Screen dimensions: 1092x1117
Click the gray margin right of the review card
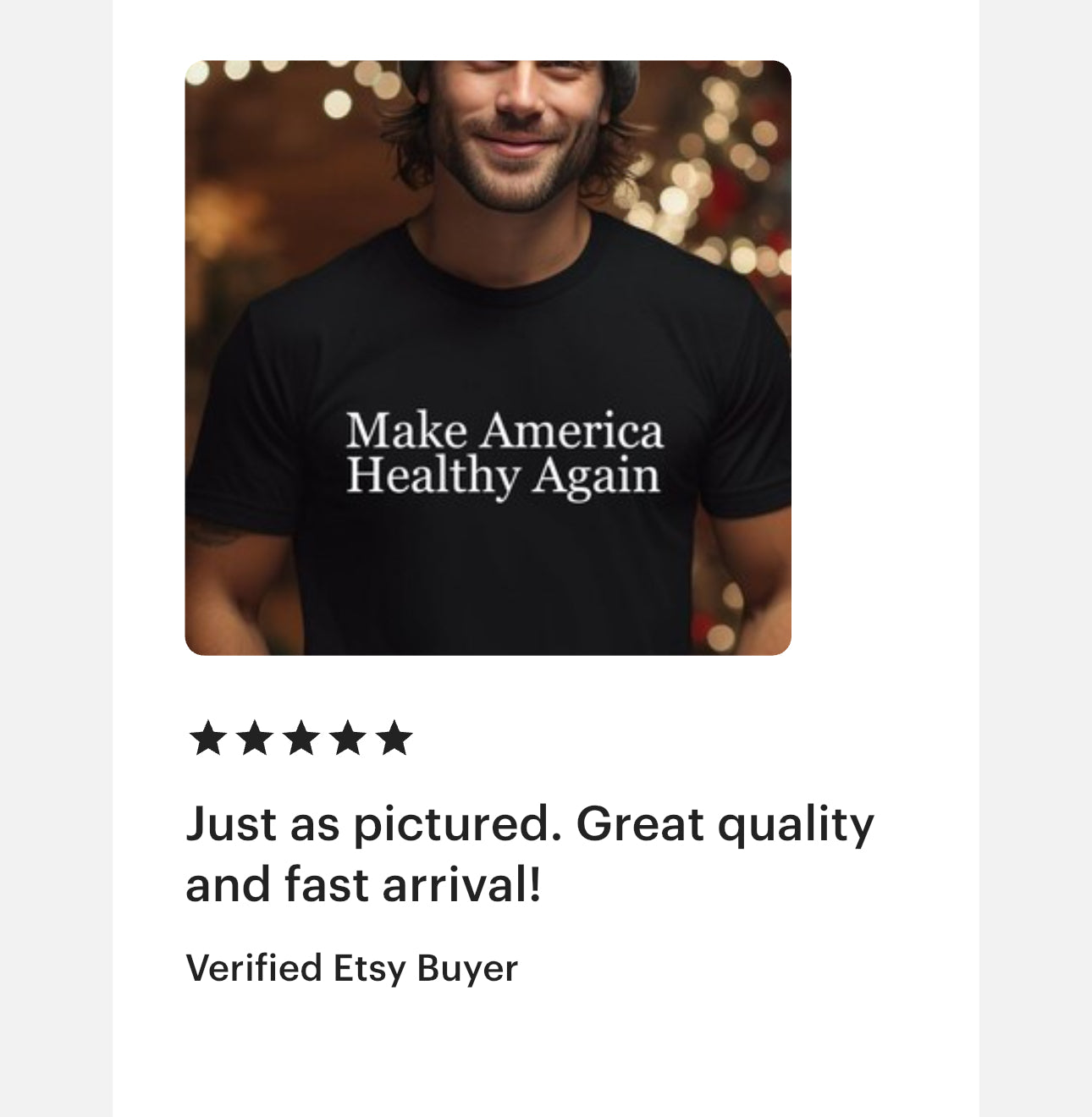(1035, 558)
